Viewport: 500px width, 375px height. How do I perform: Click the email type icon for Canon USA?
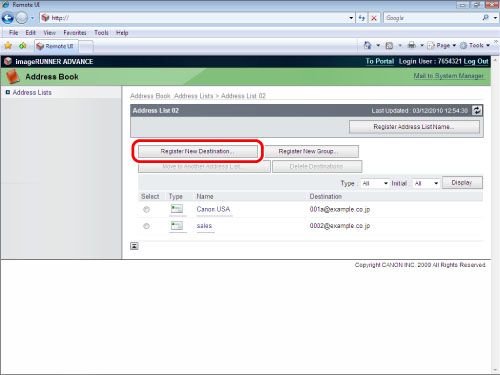(x=177, y=209)
